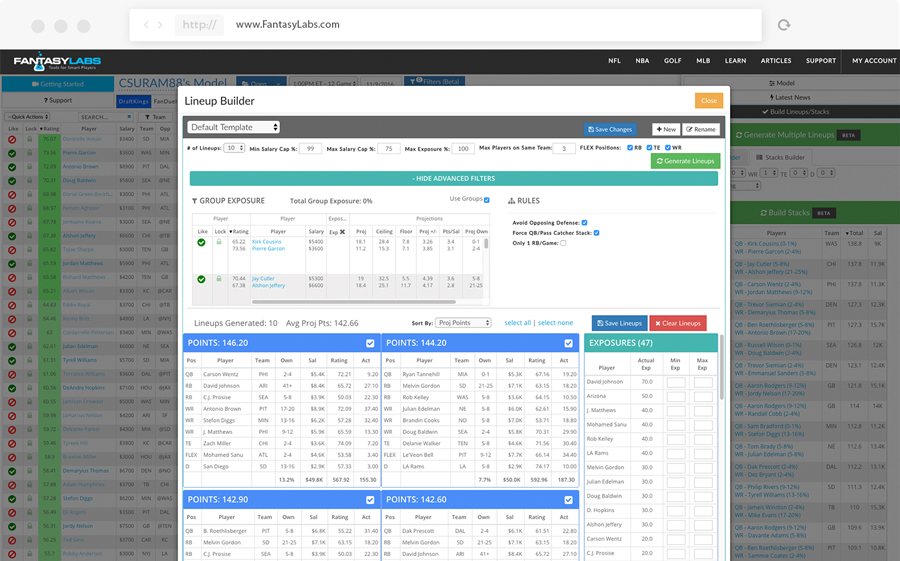Click the red block icon beside Kenny Britt
Viewport: 900px width, 561px height.
coord(12,319)
